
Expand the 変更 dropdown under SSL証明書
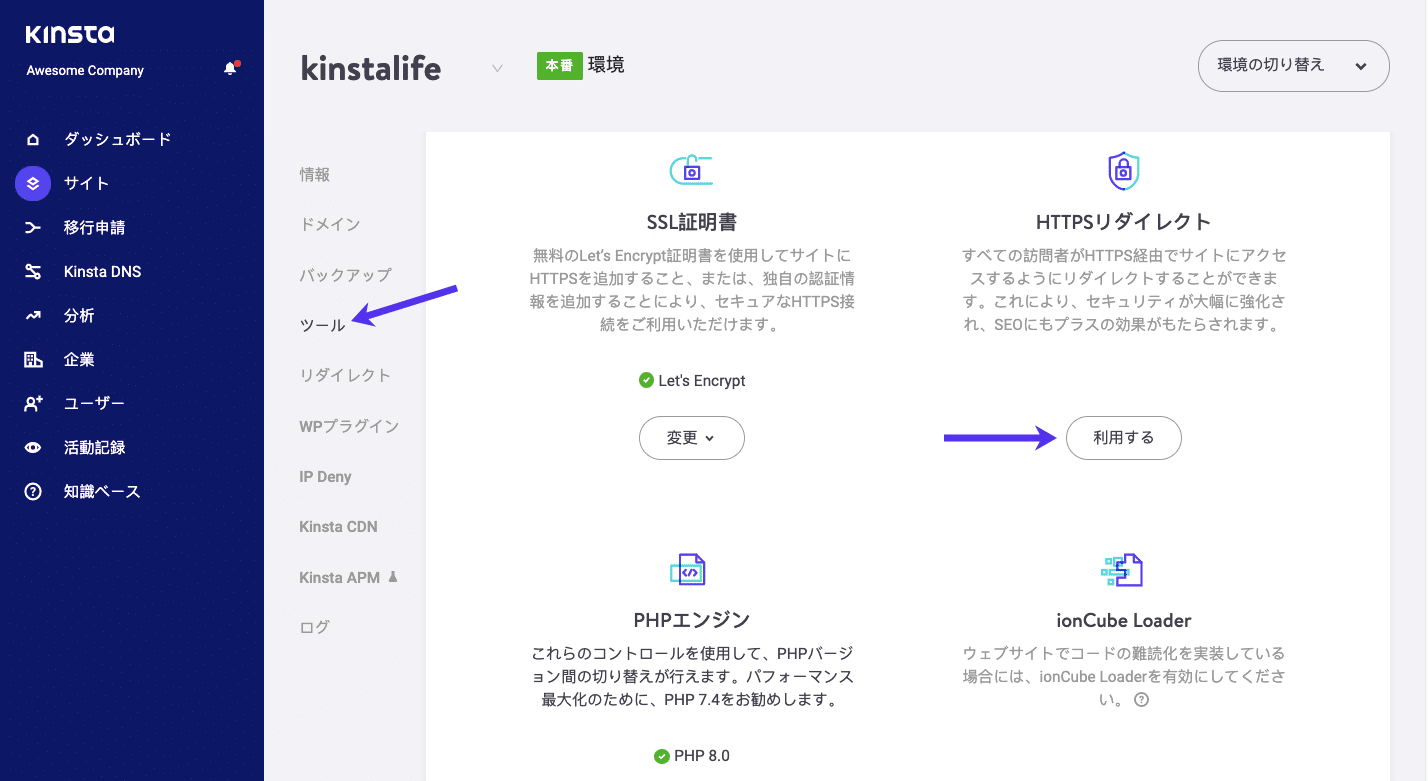691,438
